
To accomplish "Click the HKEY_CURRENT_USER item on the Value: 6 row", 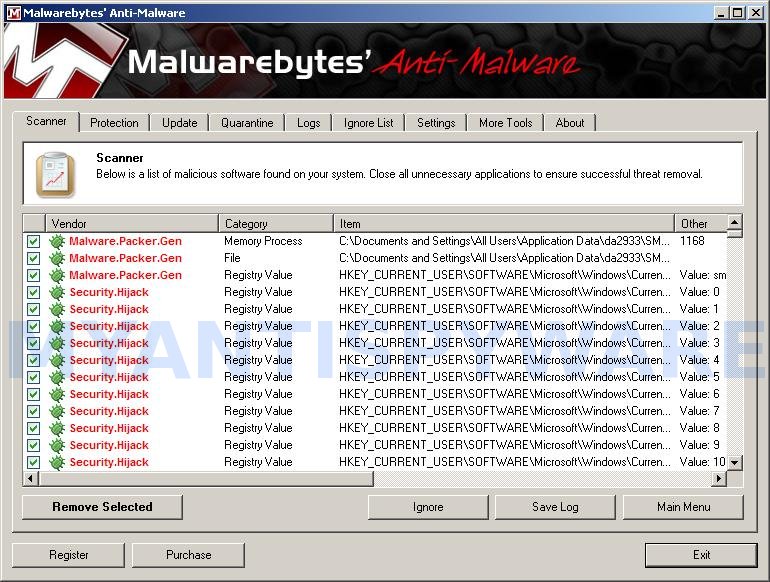I will tap(505, 394).
